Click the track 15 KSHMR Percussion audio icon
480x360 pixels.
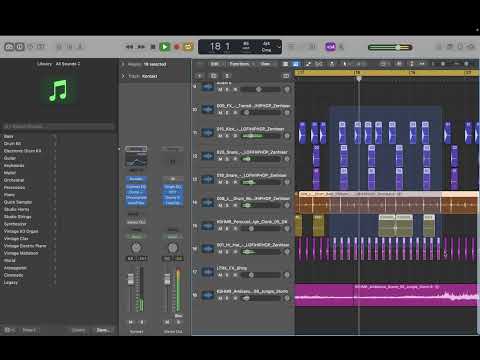(x=207, y=226)
